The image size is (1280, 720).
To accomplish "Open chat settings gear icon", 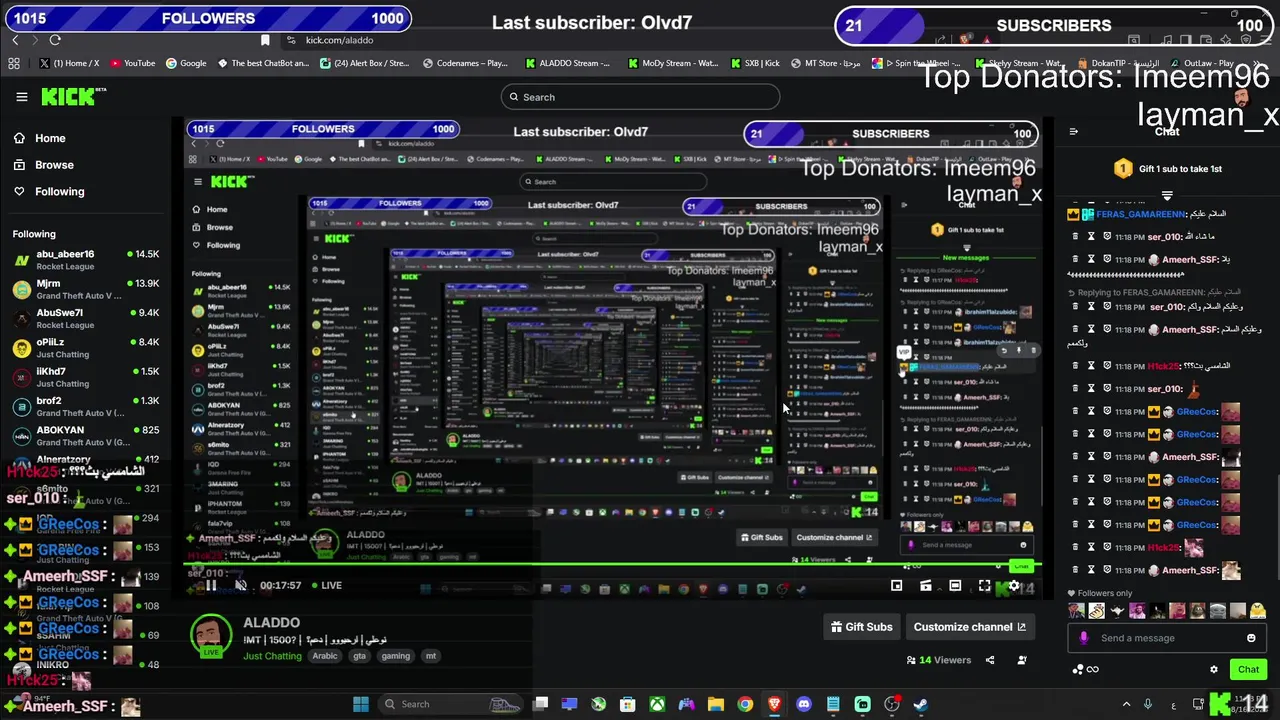I will tap(1214, 669).
